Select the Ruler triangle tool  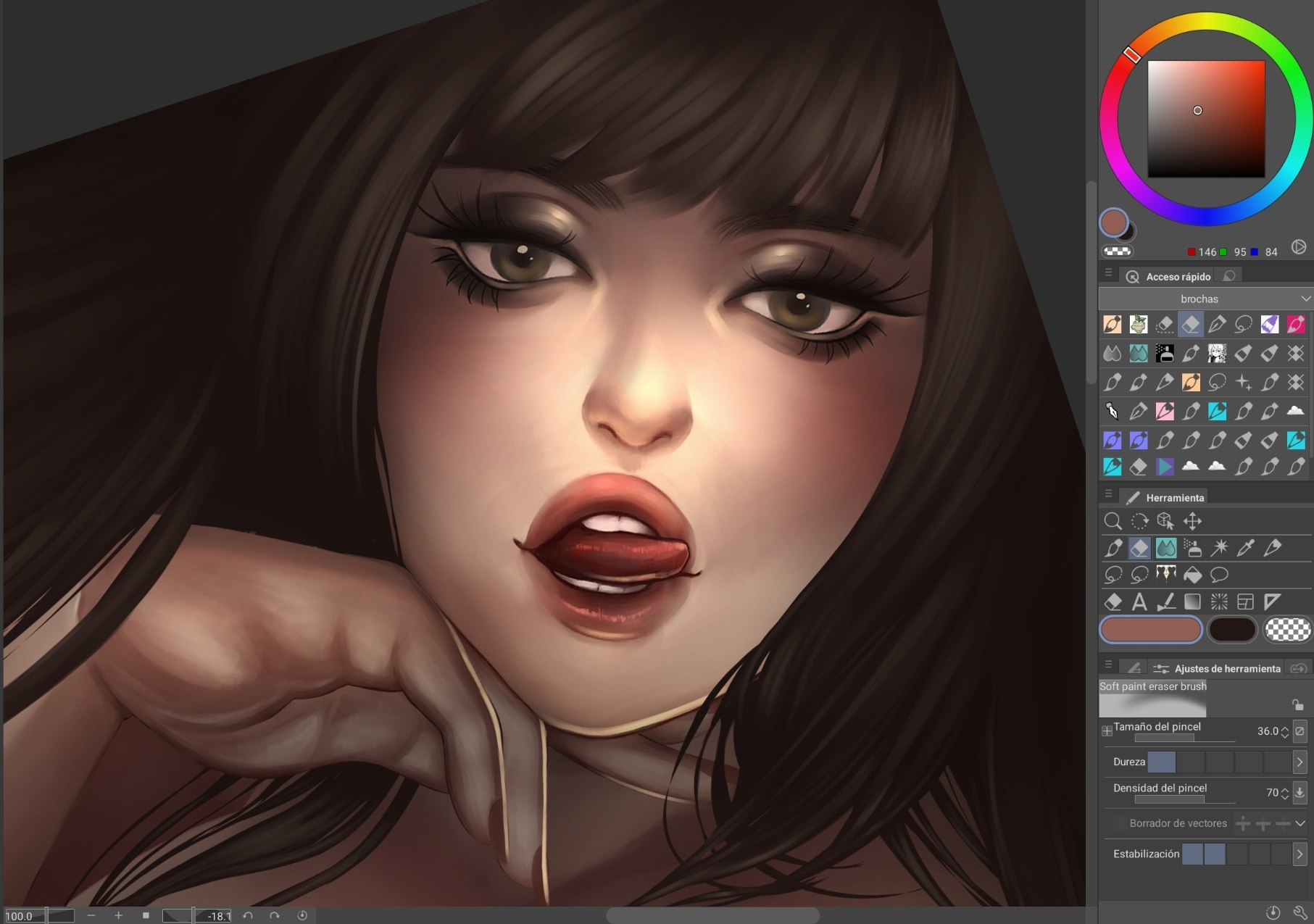click(x=1272, y=602)
